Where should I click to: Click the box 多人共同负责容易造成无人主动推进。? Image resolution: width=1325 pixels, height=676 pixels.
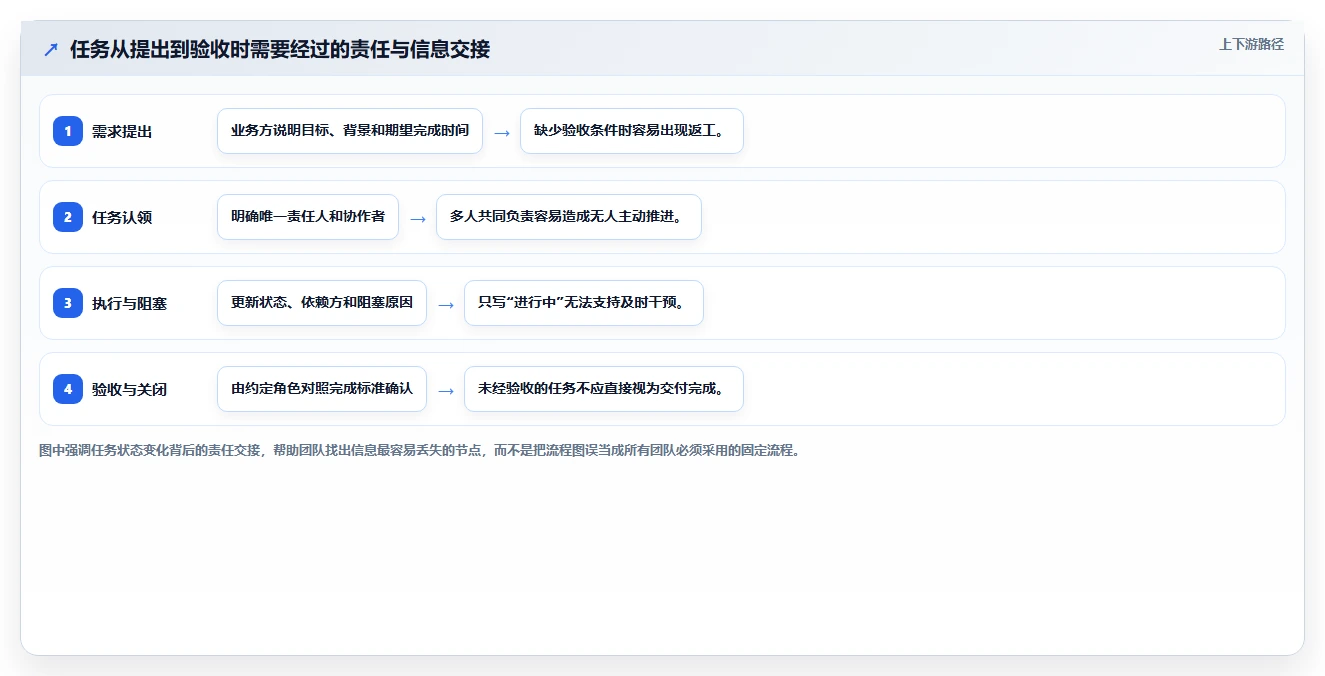point(569,217)
